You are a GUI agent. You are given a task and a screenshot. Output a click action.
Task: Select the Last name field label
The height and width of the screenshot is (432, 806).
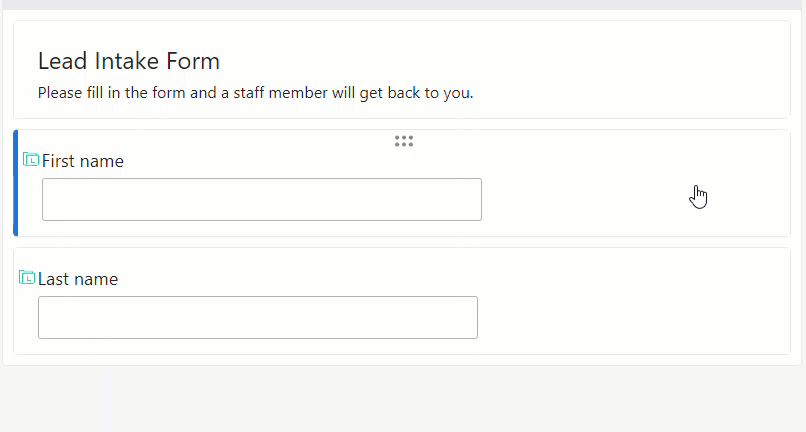(x=78, y=279)
